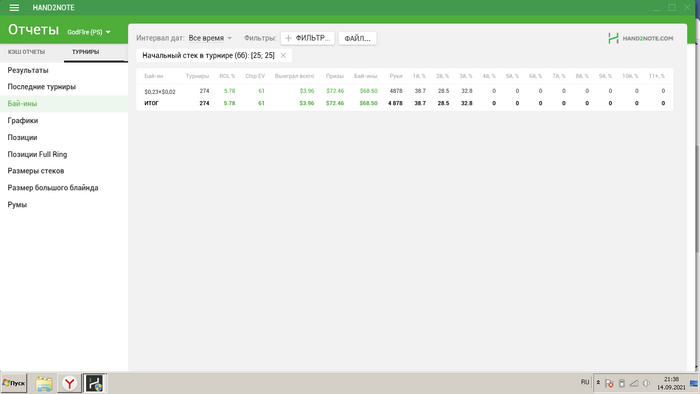Open the file explorer taskbar icon
The image size is (700, 394).
coord(44,383)
